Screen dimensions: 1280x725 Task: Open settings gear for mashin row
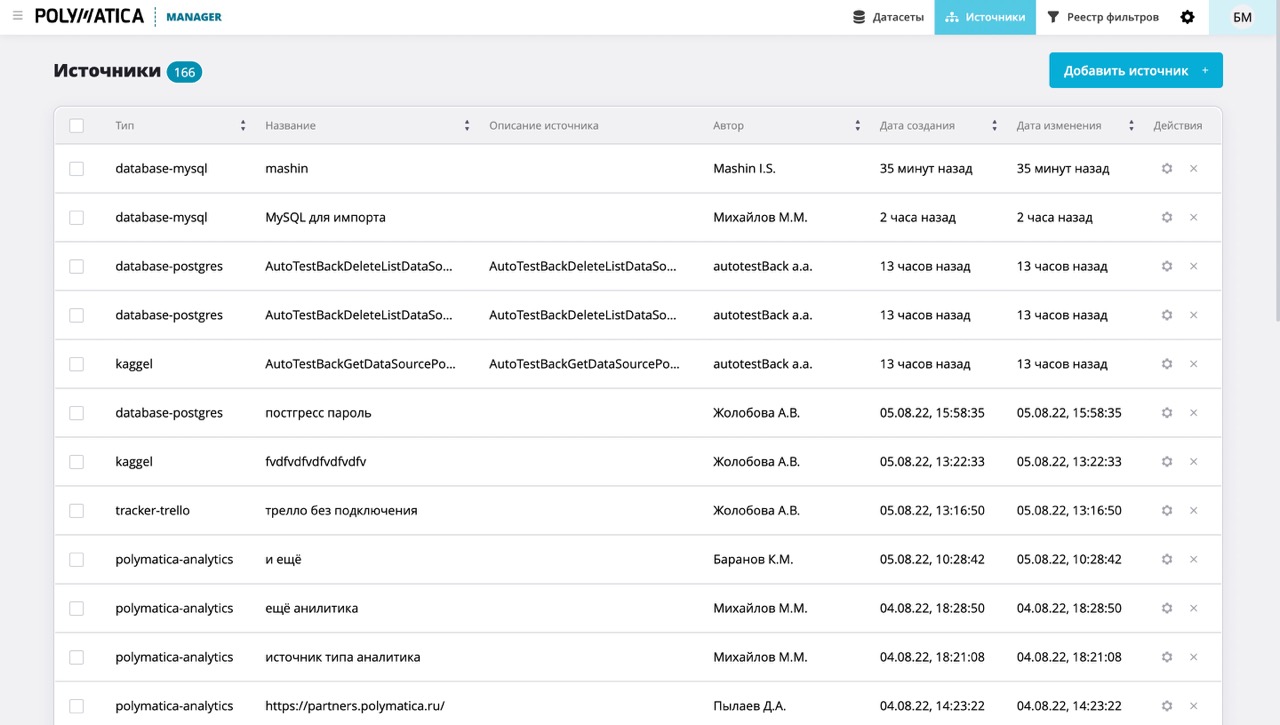[x=1166, y=169]
